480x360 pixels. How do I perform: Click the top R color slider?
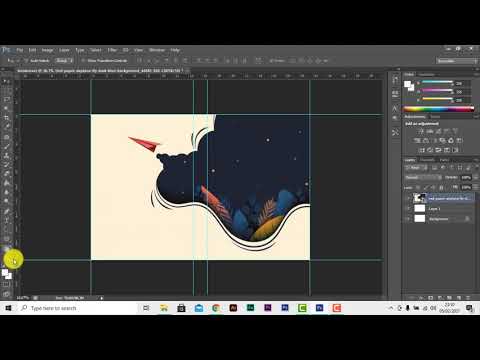pyautogui.click(x=437, y=82)
